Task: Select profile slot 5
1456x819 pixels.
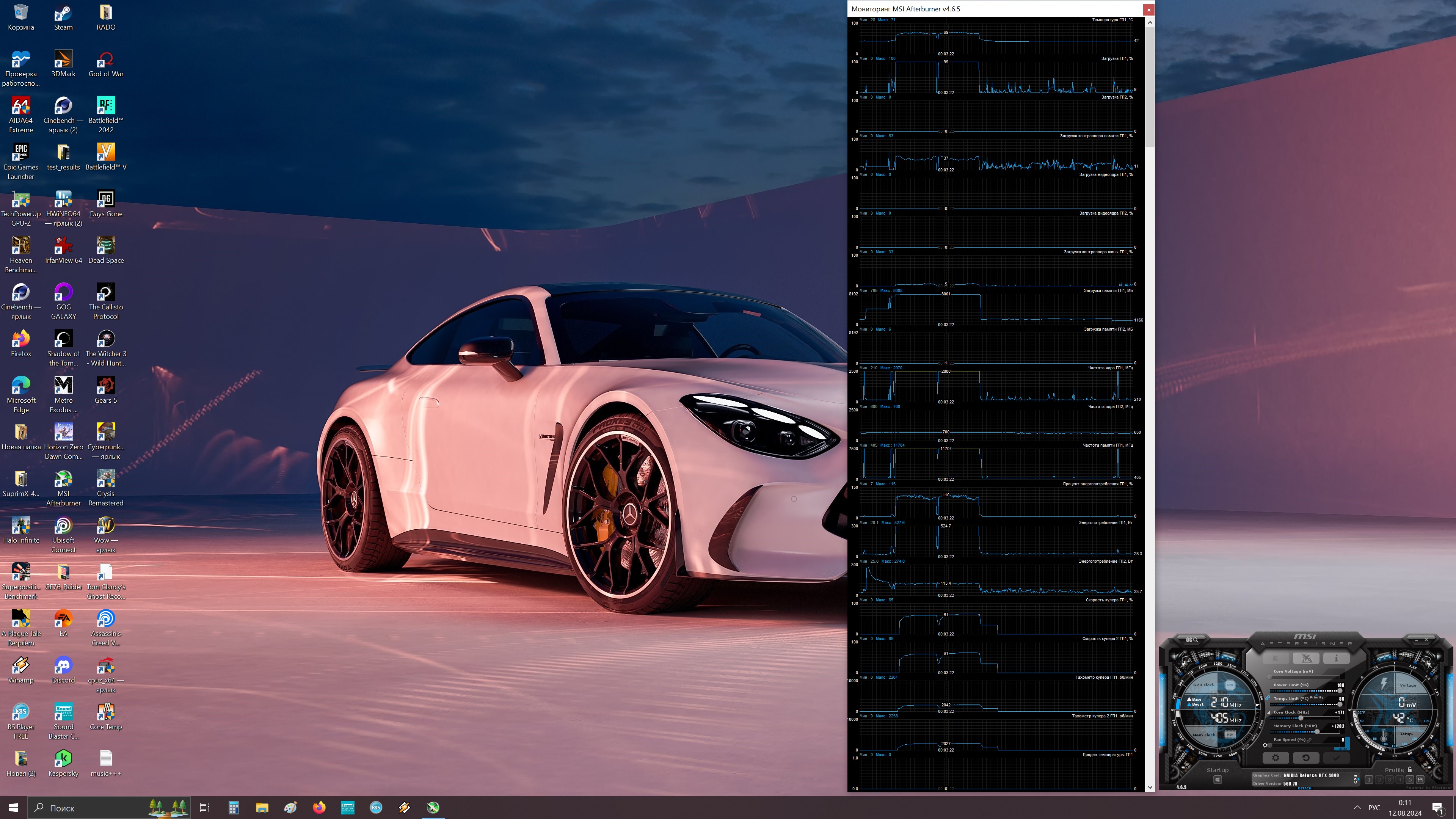Action: click(x=1410, y=780)
